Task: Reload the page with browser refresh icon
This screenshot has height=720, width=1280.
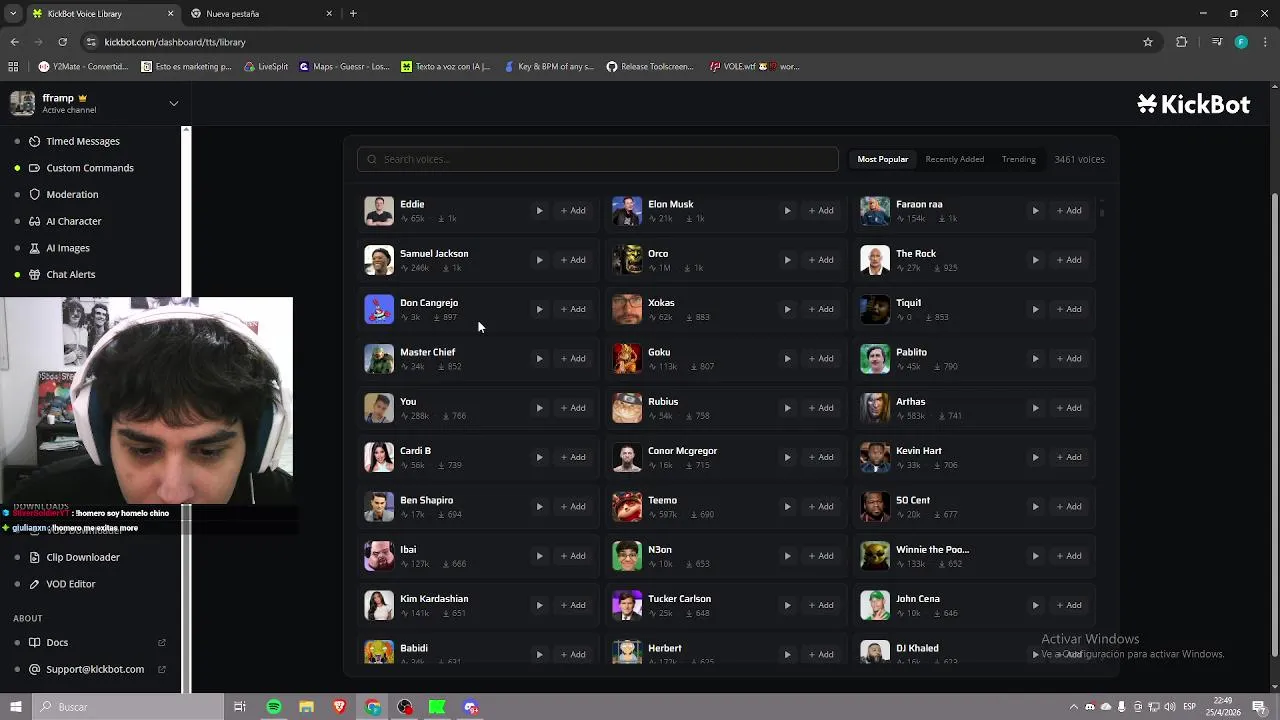Action: [x=62, y=42]
